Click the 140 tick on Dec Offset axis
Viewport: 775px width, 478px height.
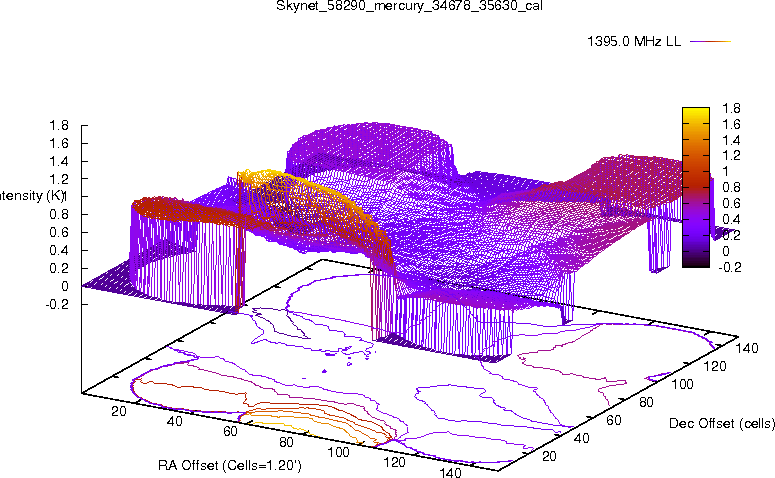coord(747,348)
